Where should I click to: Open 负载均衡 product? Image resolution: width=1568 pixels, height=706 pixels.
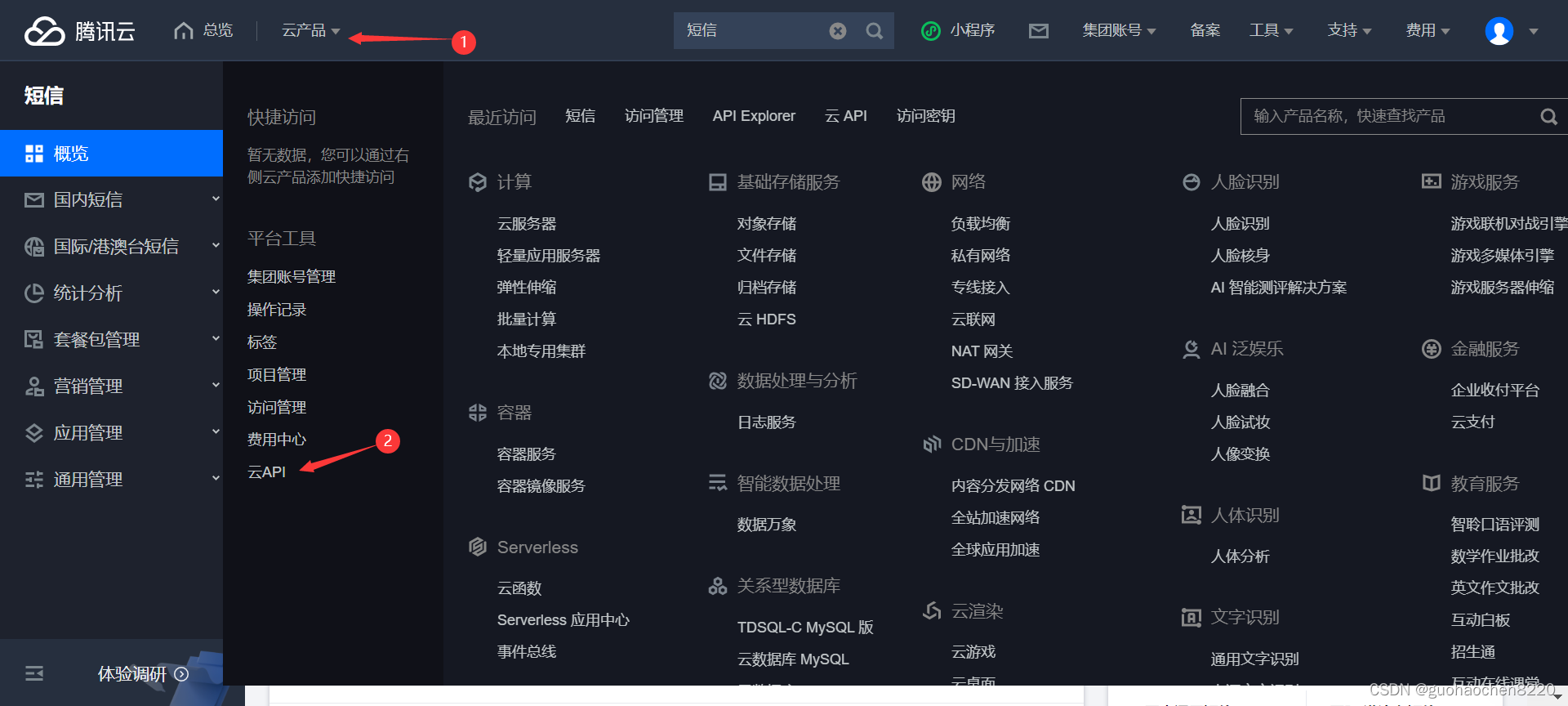click(x=981, y=224)
